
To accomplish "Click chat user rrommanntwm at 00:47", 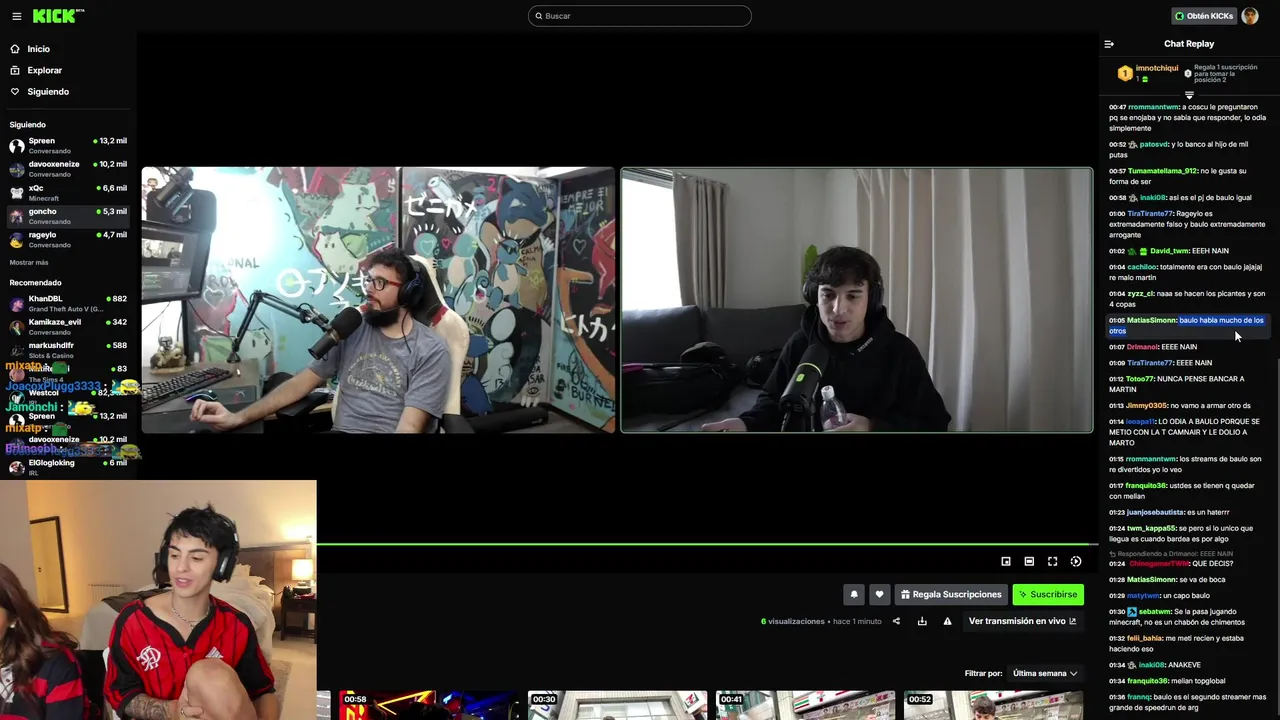I will pos(1153,107).
